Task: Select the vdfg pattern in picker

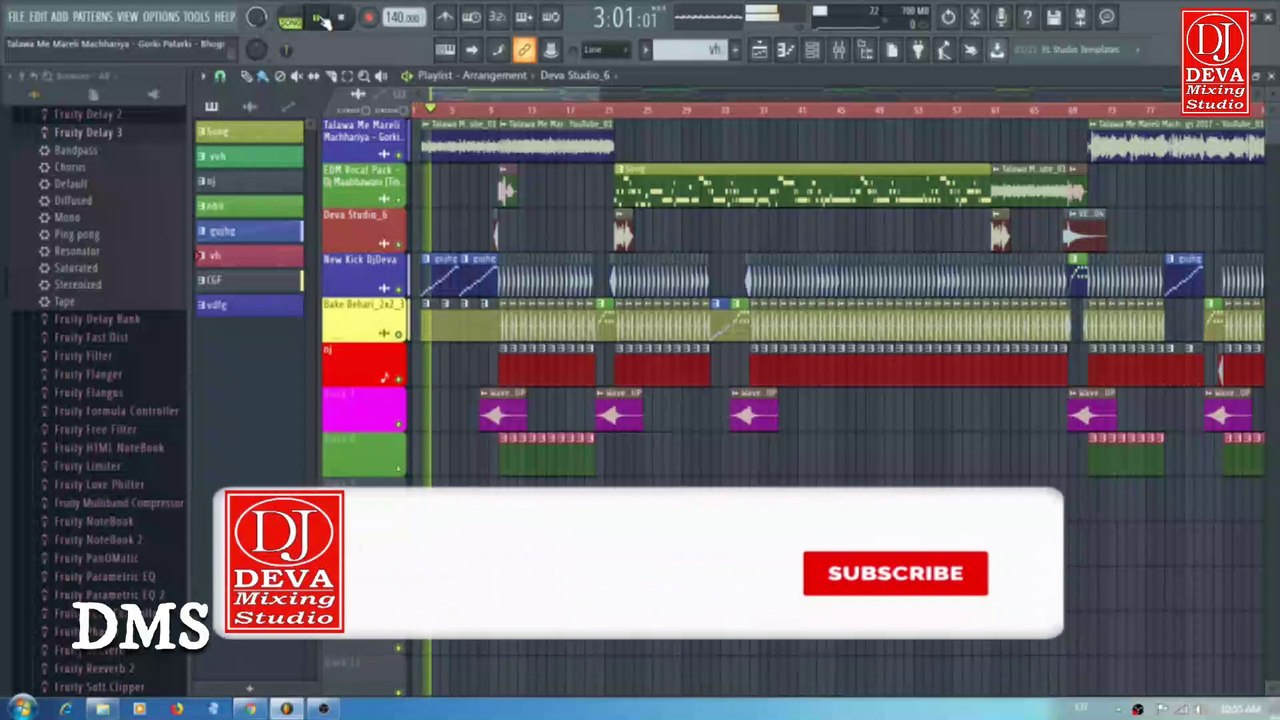Action: pyautogui.click(x=250, y=305)
